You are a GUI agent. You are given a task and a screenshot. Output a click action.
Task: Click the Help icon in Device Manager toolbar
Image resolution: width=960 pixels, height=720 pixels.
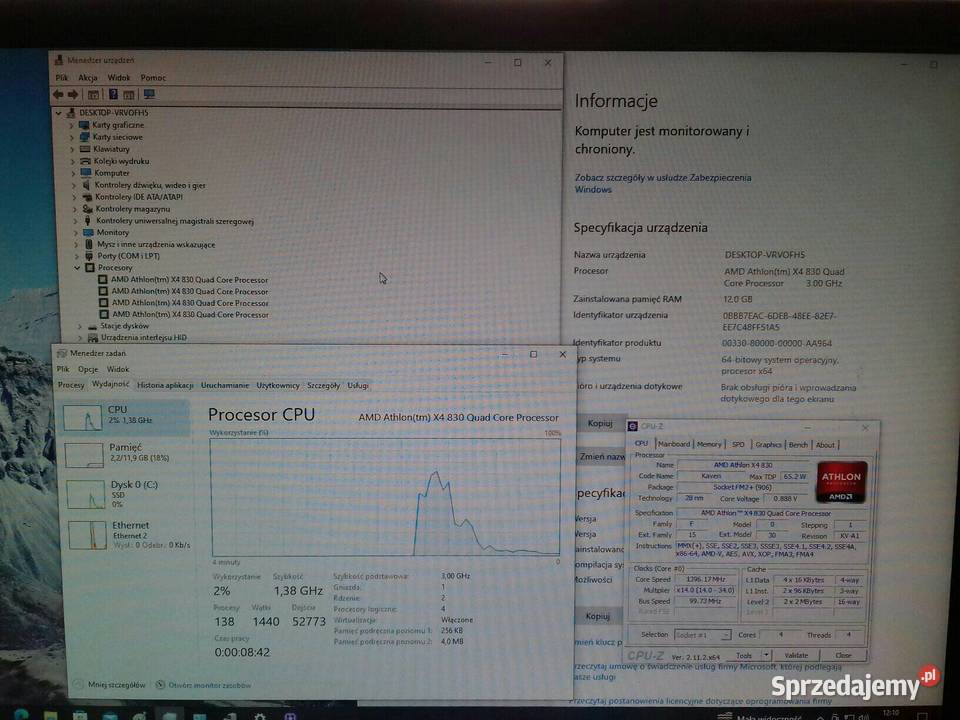tap(113, 94)
